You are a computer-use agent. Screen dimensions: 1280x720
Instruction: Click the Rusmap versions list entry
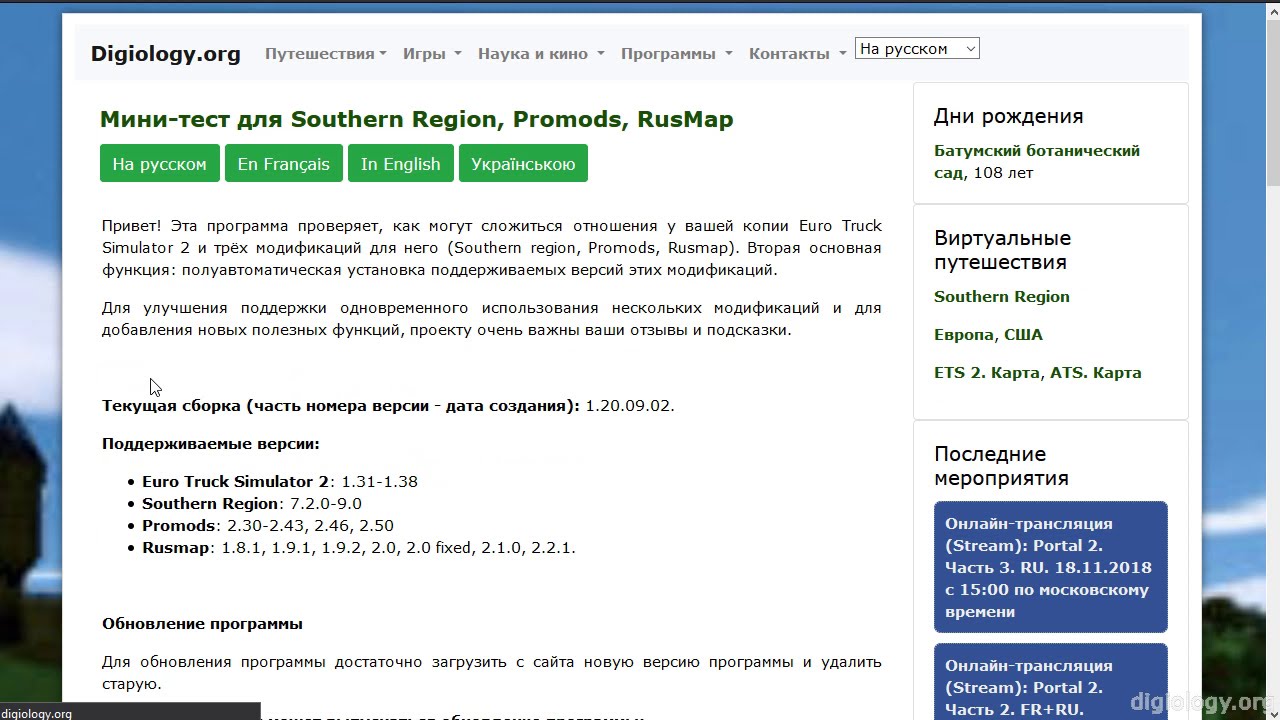(359, 548)
